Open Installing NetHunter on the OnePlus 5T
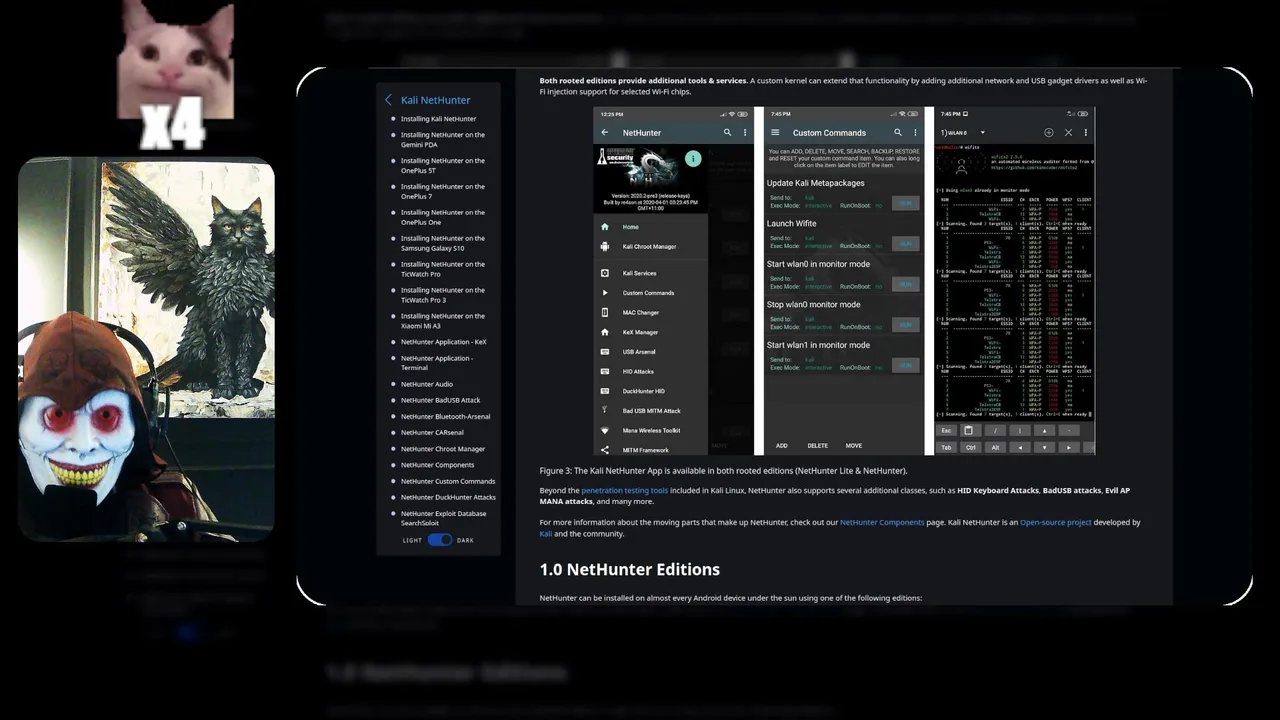 pyautogui.click(x=443, y=166)
